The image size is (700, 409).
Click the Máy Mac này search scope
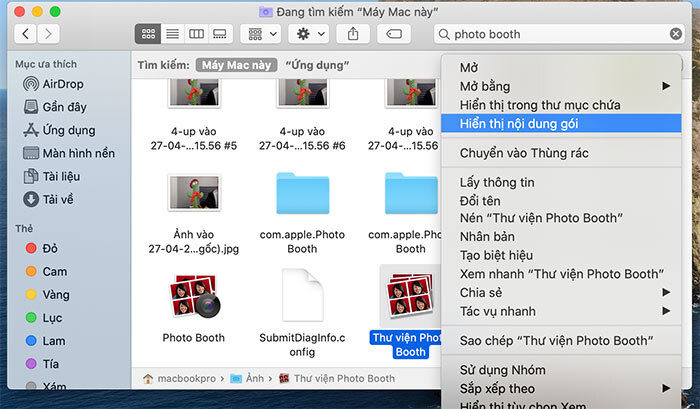tap(236, 65)
